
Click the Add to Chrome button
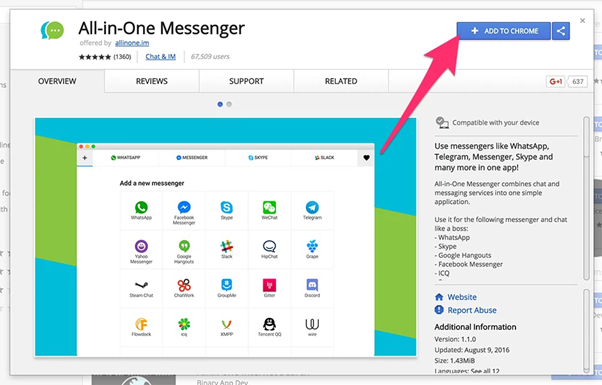(x=504, y=31)
